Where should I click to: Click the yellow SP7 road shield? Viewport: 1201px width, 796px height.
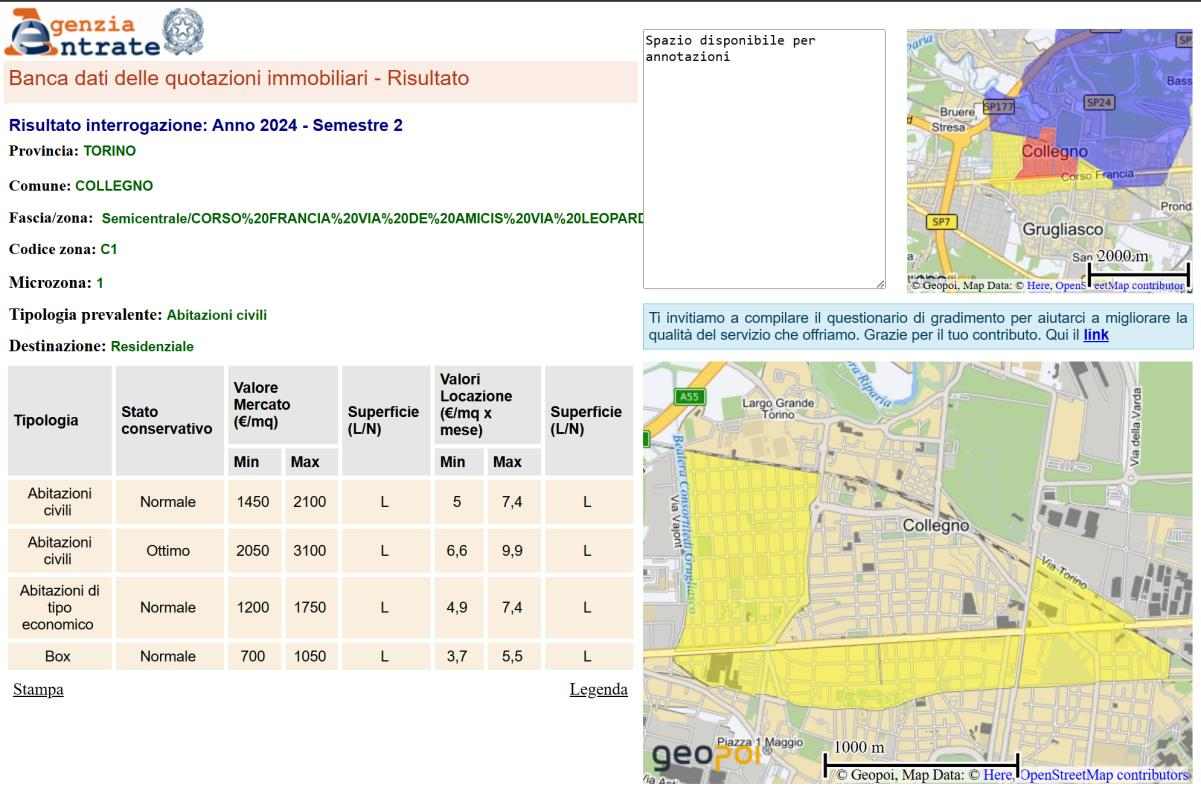click(941, 222)
